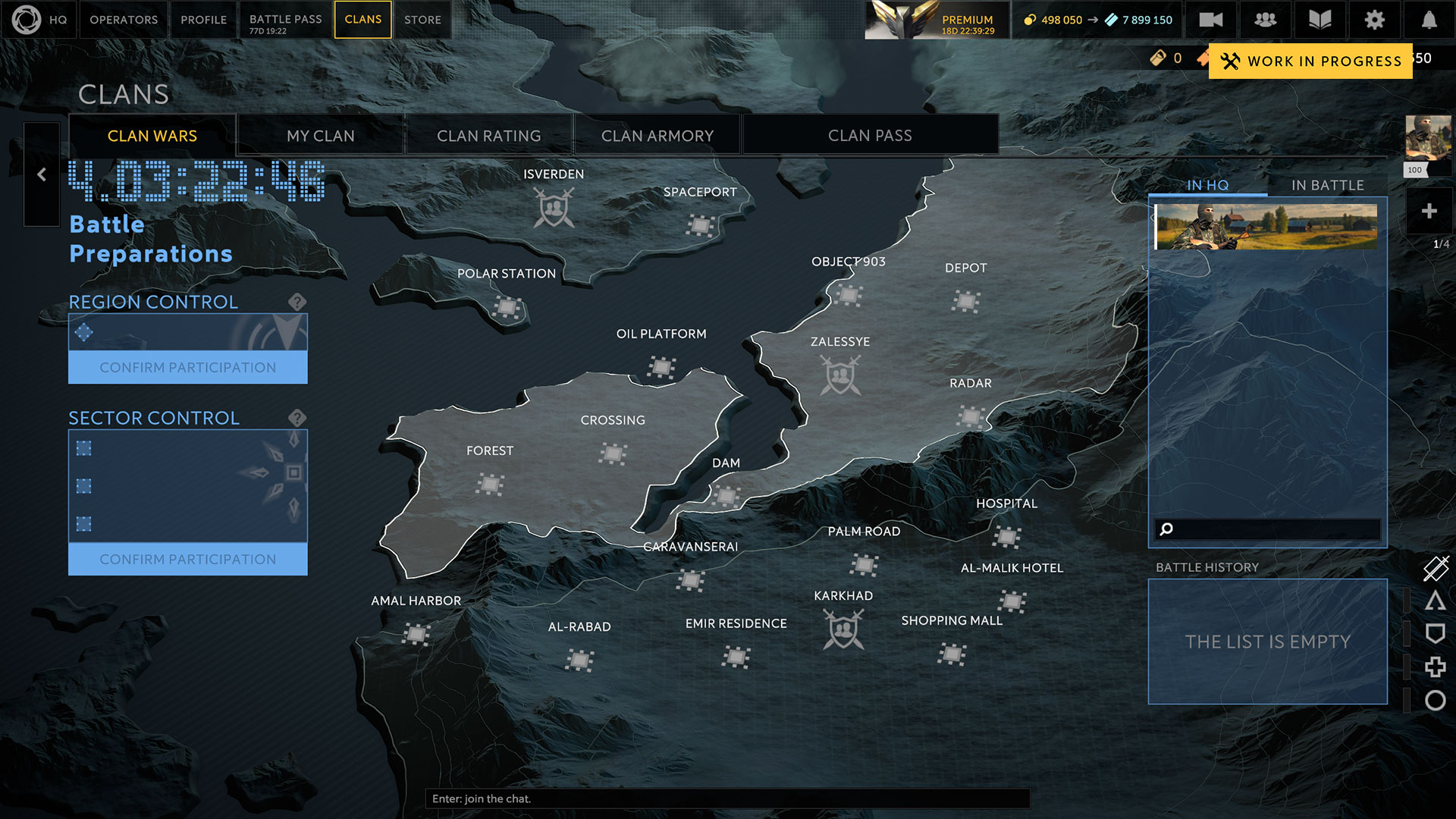Click the Oil Platform sector marker
This screenshot has width=1456, height=819.
pos(661,368)
